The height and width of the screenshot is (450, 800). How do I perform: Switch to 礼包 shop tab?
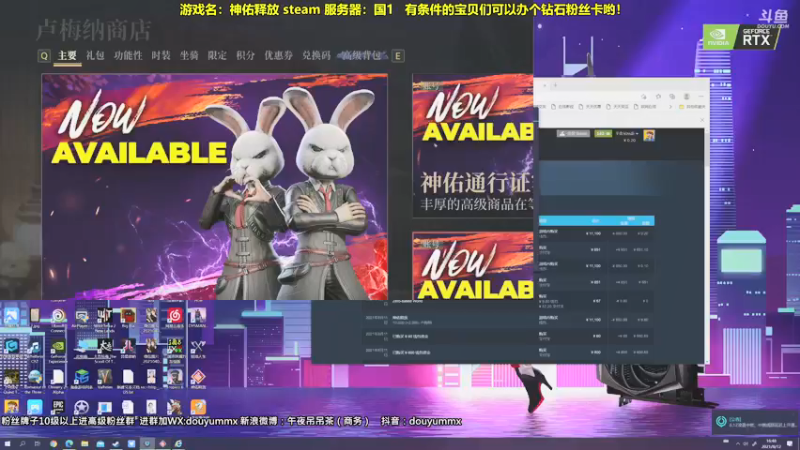point(95,56)
